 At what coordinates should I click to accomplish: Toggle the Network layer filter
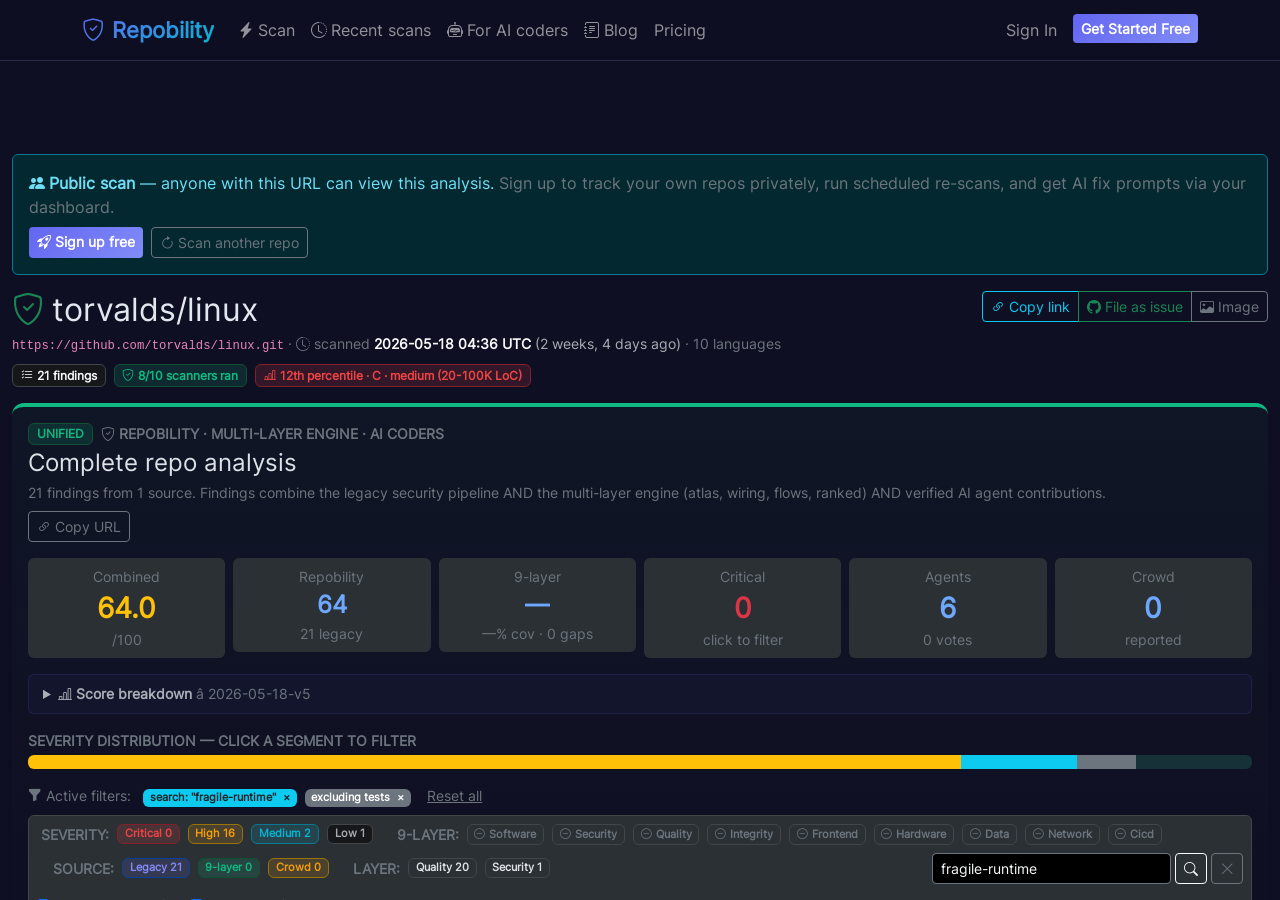[1062, 834]
